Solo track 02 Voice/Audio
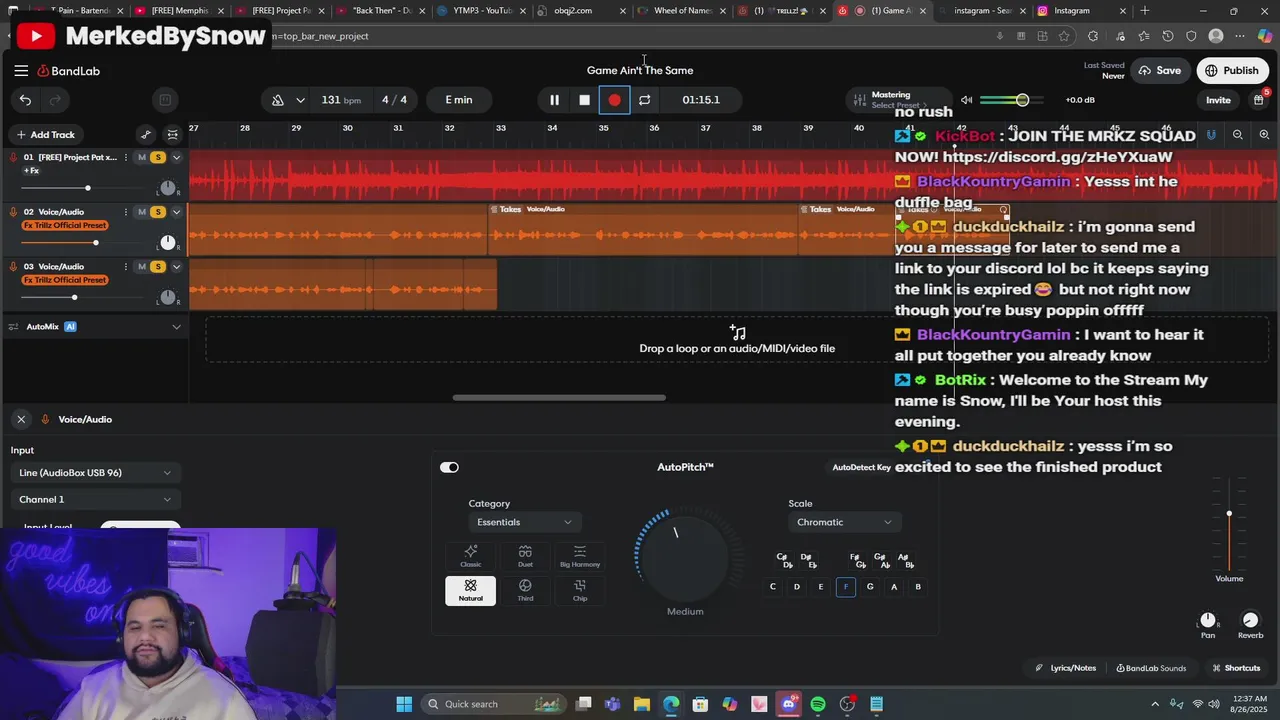 pyautogui.click(x=158, y=212)
